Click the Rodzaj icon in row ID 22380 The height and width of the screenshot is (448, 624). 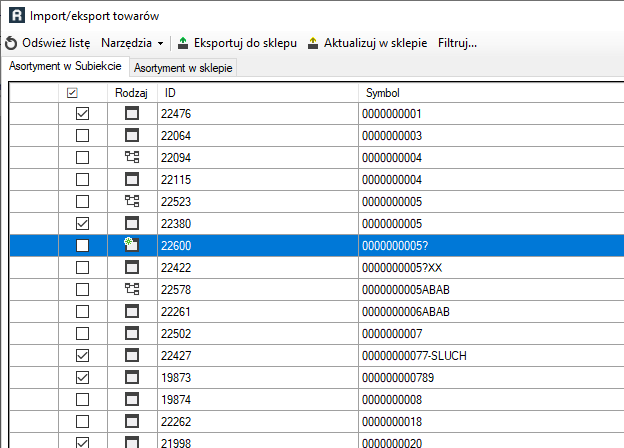coord(132,223)
